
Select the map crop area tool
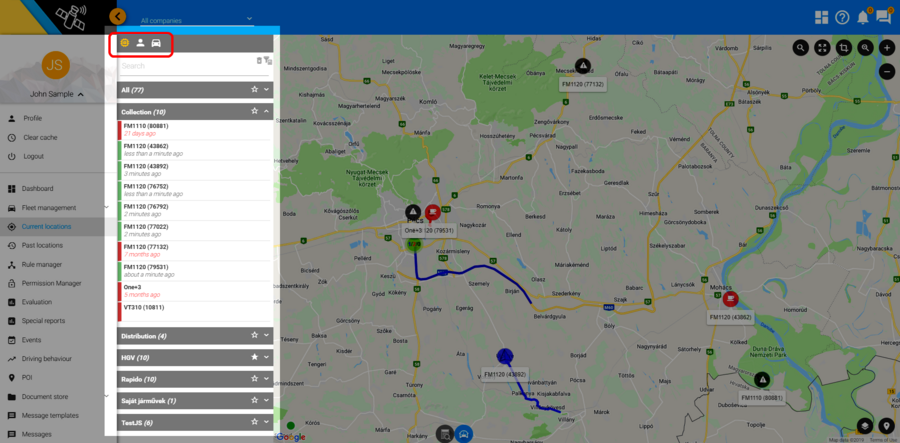(844, 47)
